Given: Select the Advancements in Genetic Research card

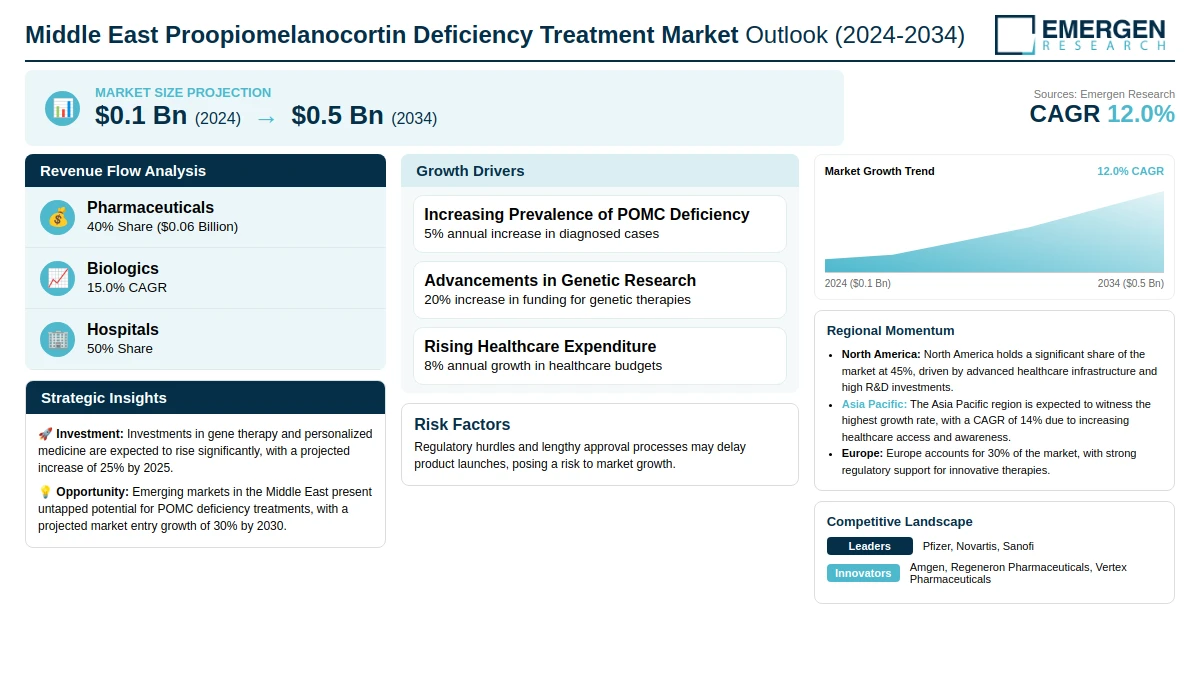Looking at the screenshot, I should pyautogui.click(x=599, y=290).
